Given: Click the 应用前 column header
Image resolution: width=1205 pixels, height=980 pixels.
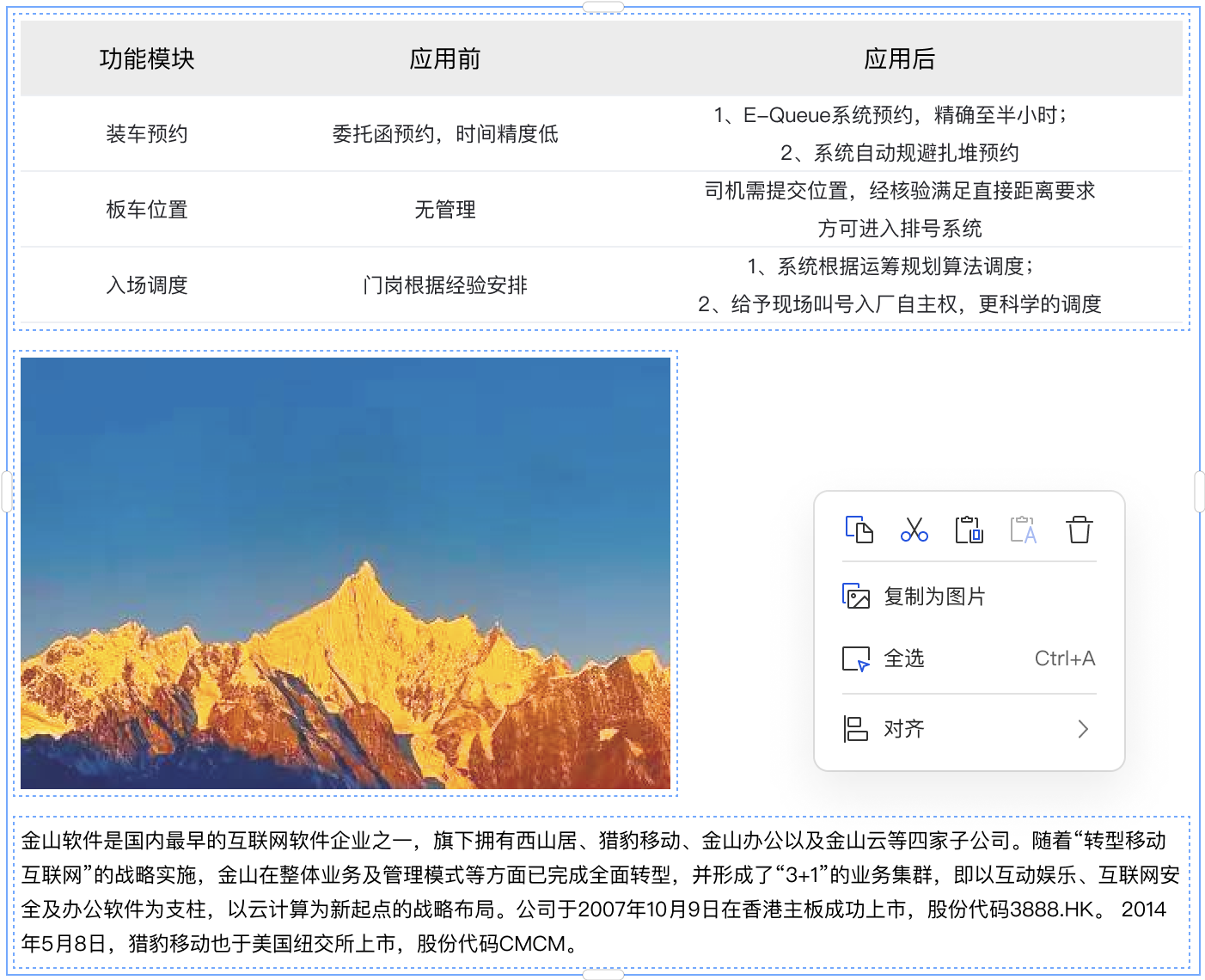Looking at the screenshot, I should [x=444, y=58].
